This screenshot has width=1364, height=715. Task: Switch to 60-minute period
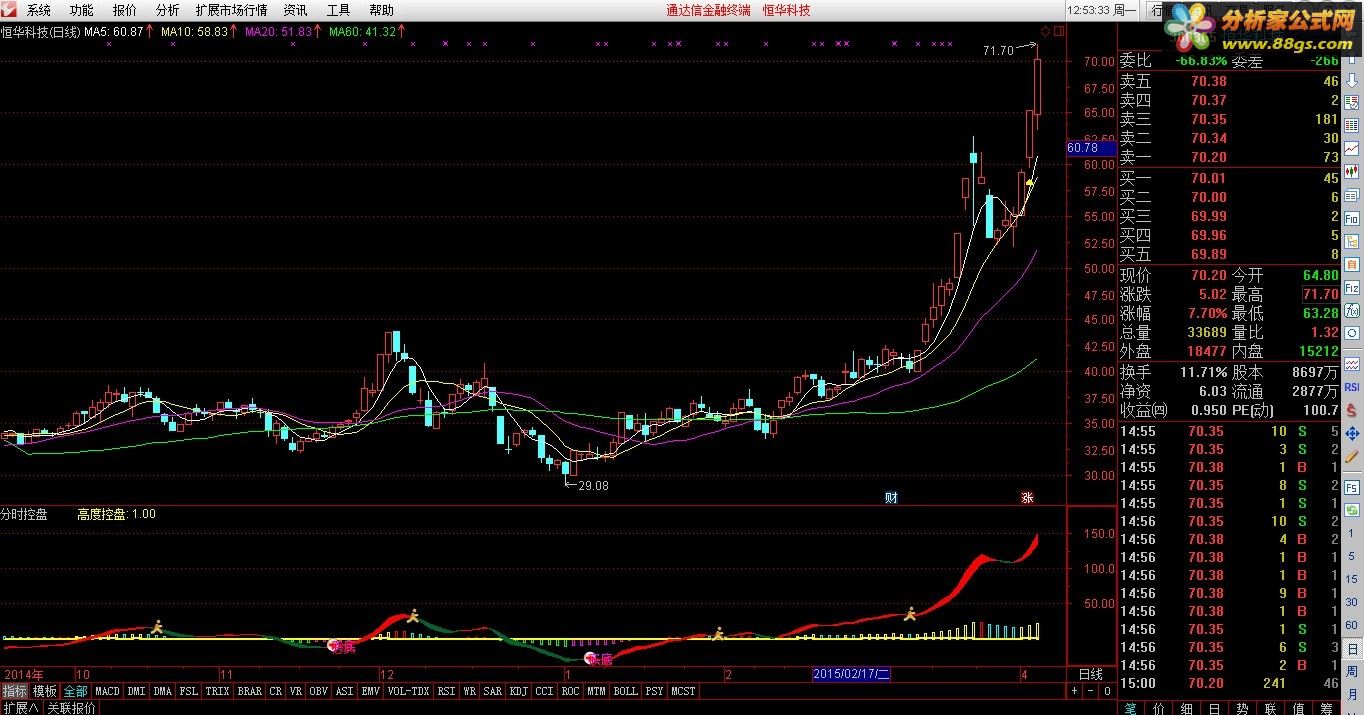tap(1351, 625)
